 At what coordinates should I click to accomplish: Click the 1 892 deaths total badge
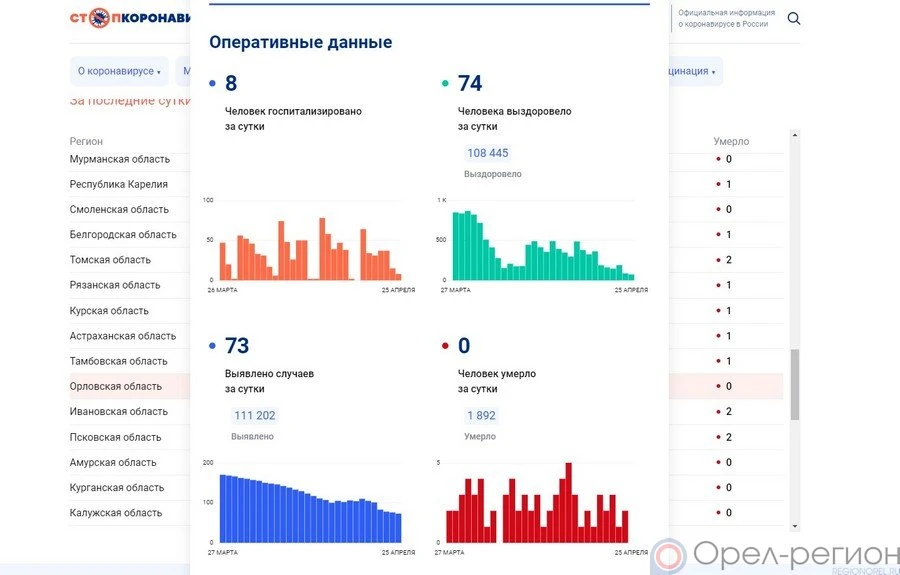[x=481, y=415]
